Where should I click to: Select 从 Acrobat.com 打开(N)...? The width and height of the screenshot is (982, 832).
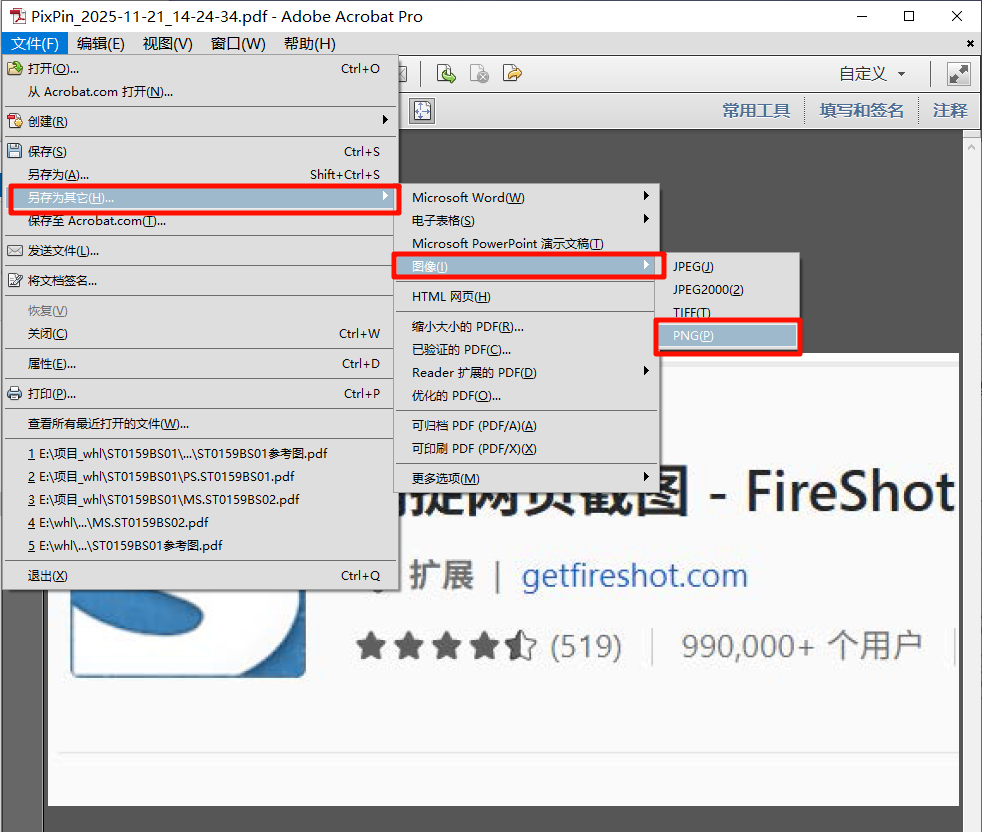point(200,92)
